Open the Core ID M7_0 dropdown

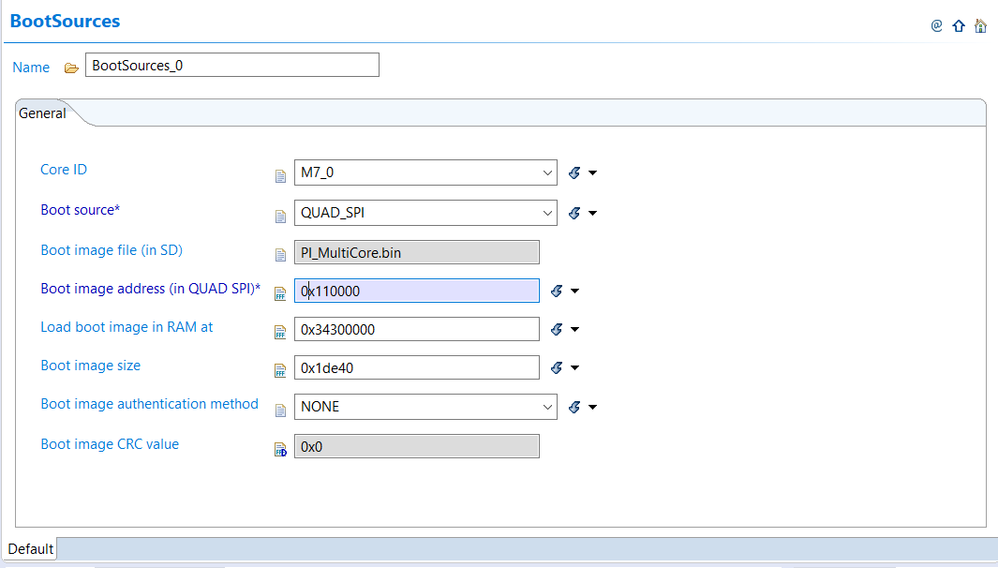click(x=547, y=173)
